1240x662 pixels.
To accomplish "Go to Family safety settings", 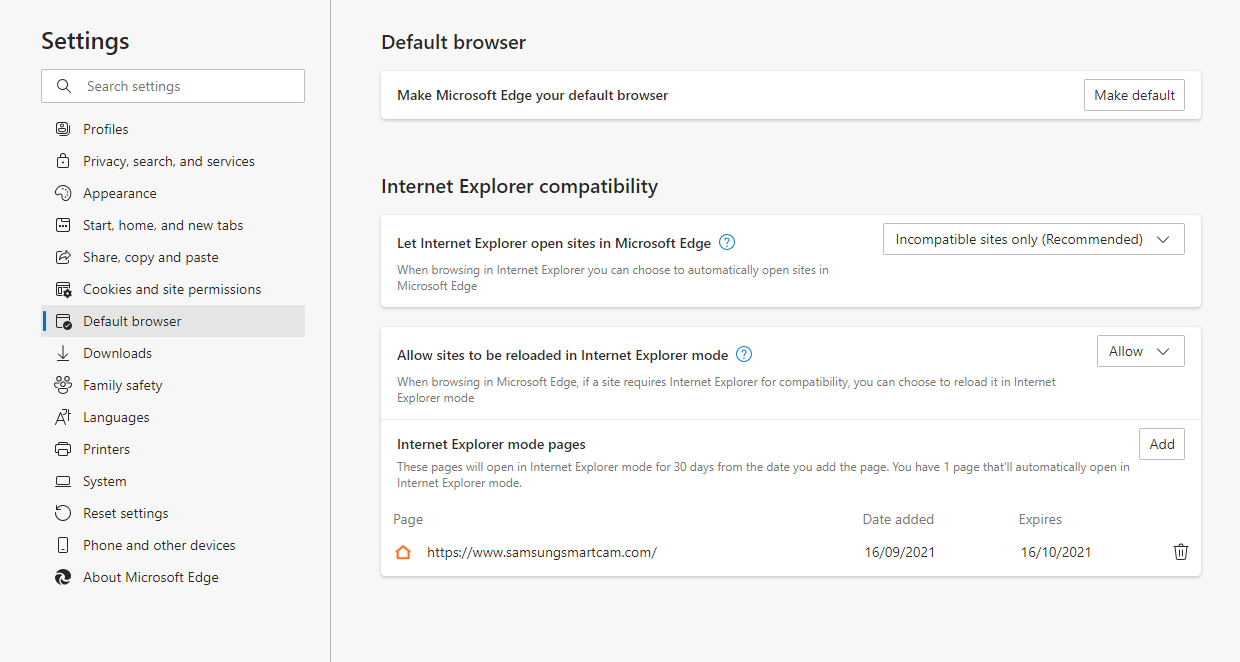I will [173, 385].
